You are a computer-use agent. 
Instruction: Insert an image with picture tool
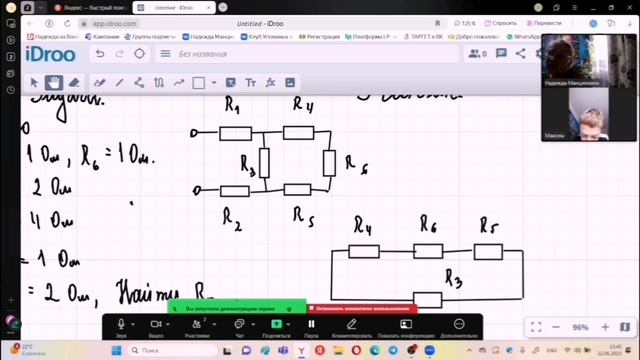click(x=290, y=83)
